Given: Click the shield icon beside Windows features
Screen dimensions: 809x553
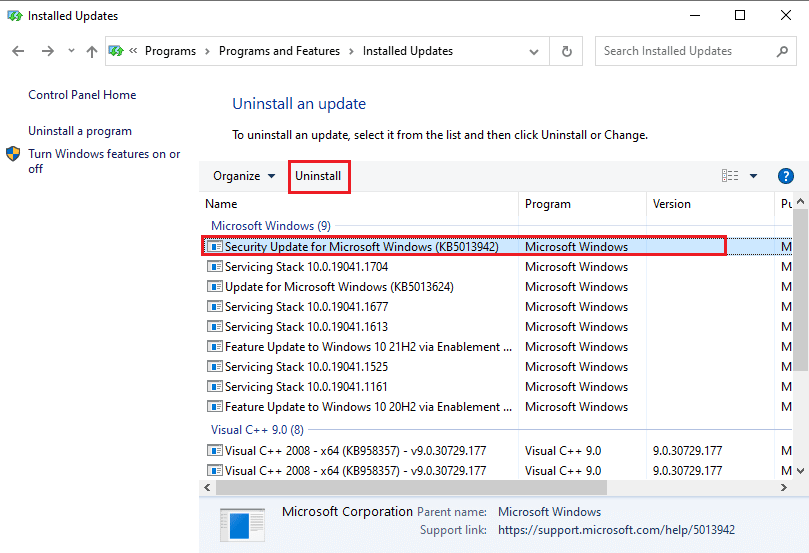Looking at the screenshot, I should coord(13,154).
